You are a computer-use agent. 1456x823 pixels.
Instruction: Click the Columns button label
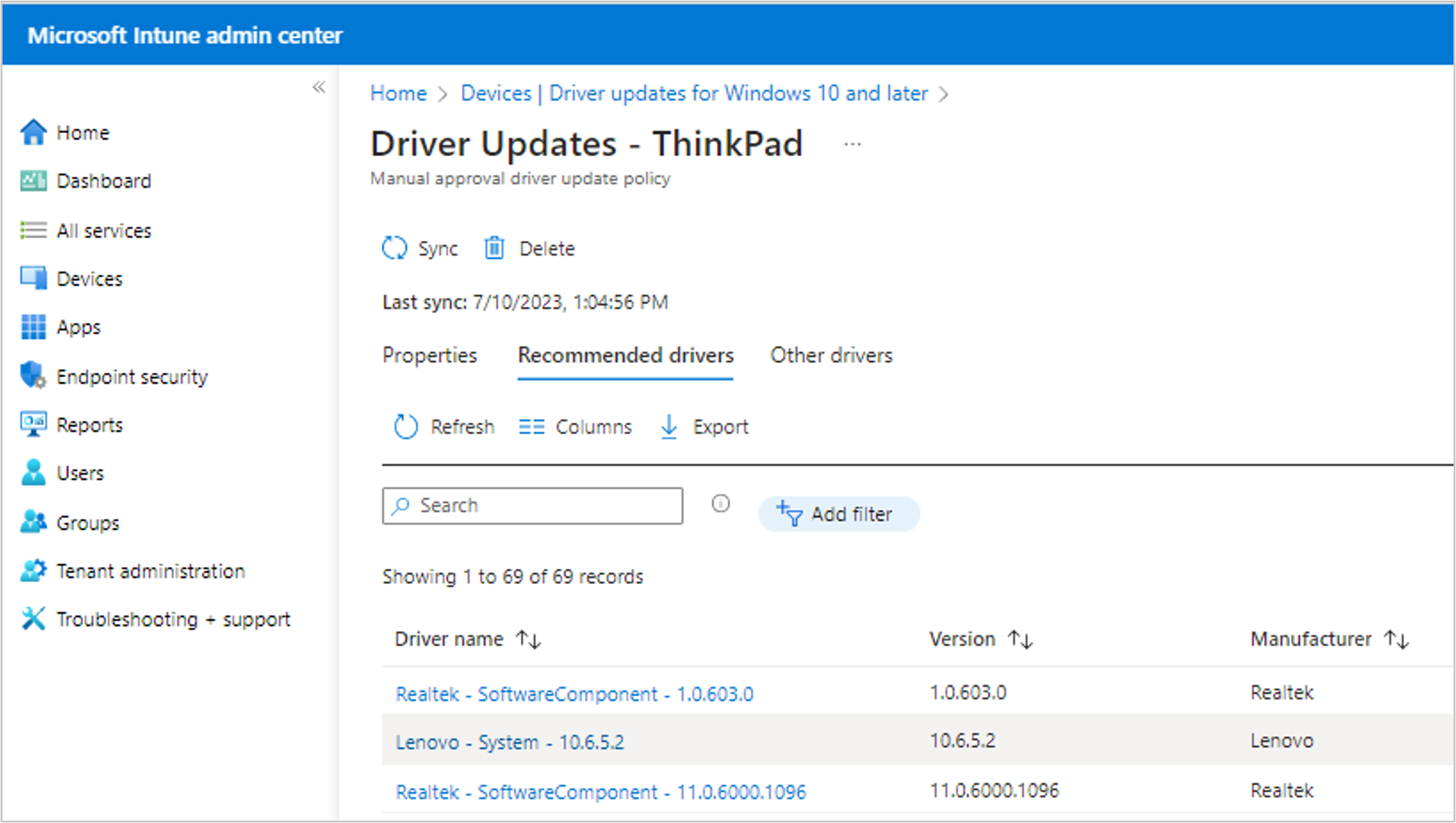tap(593, 427)
